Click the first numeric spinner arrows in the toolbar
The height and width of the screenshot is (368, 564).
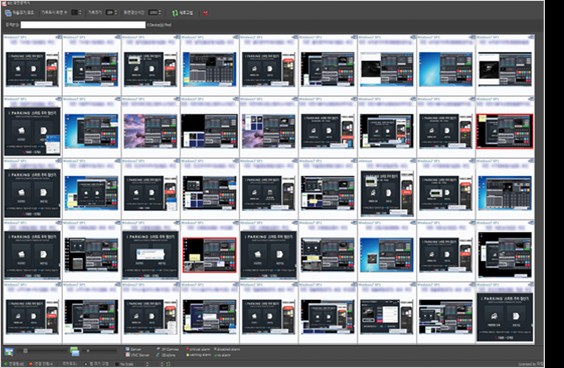click(x=80, y=13)
